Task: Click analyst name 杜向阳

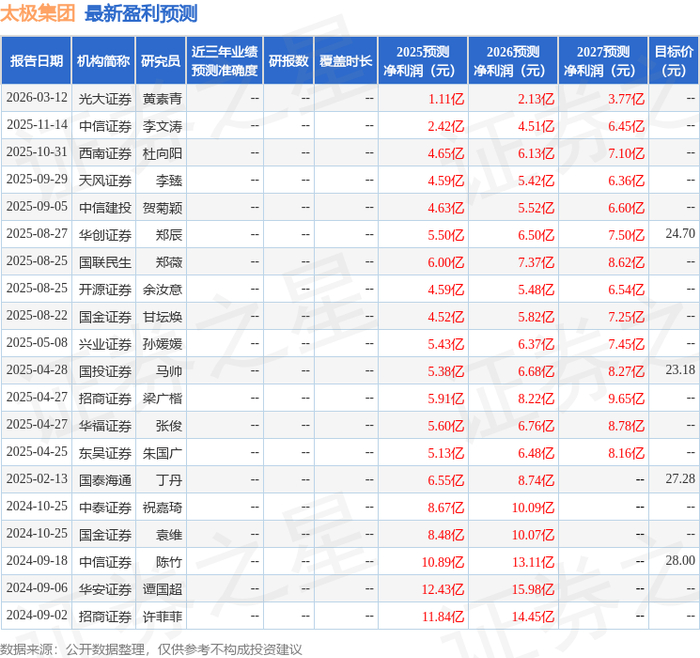Action: 162,154
